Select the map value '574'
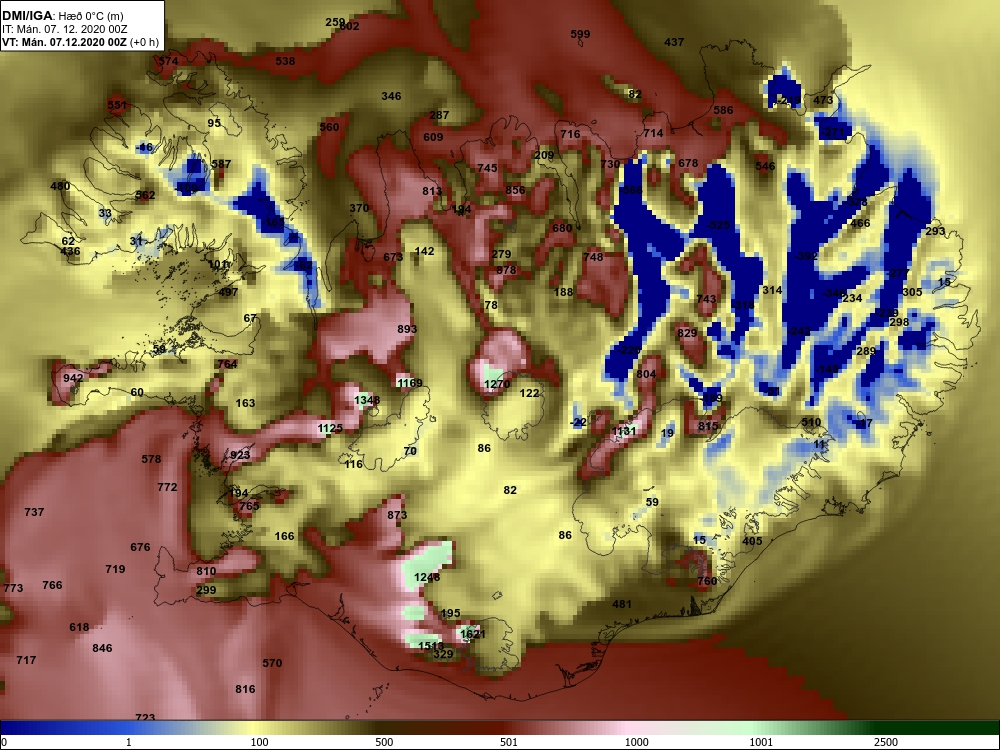The height and width of the screenshot is (750, 1000). point(168,61)
